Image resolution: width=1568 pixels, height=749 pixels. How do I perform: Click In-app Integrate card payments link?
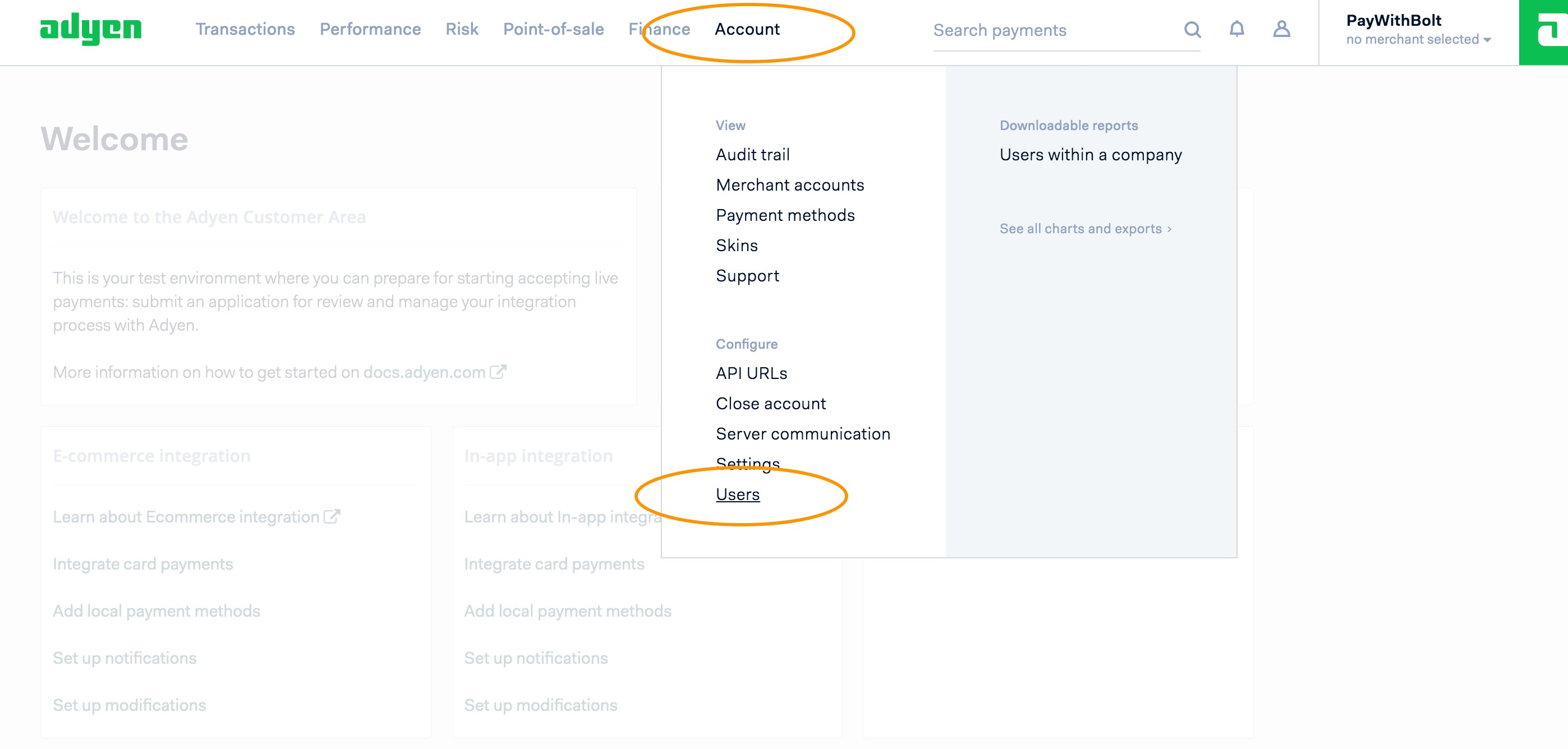point(554,564)
